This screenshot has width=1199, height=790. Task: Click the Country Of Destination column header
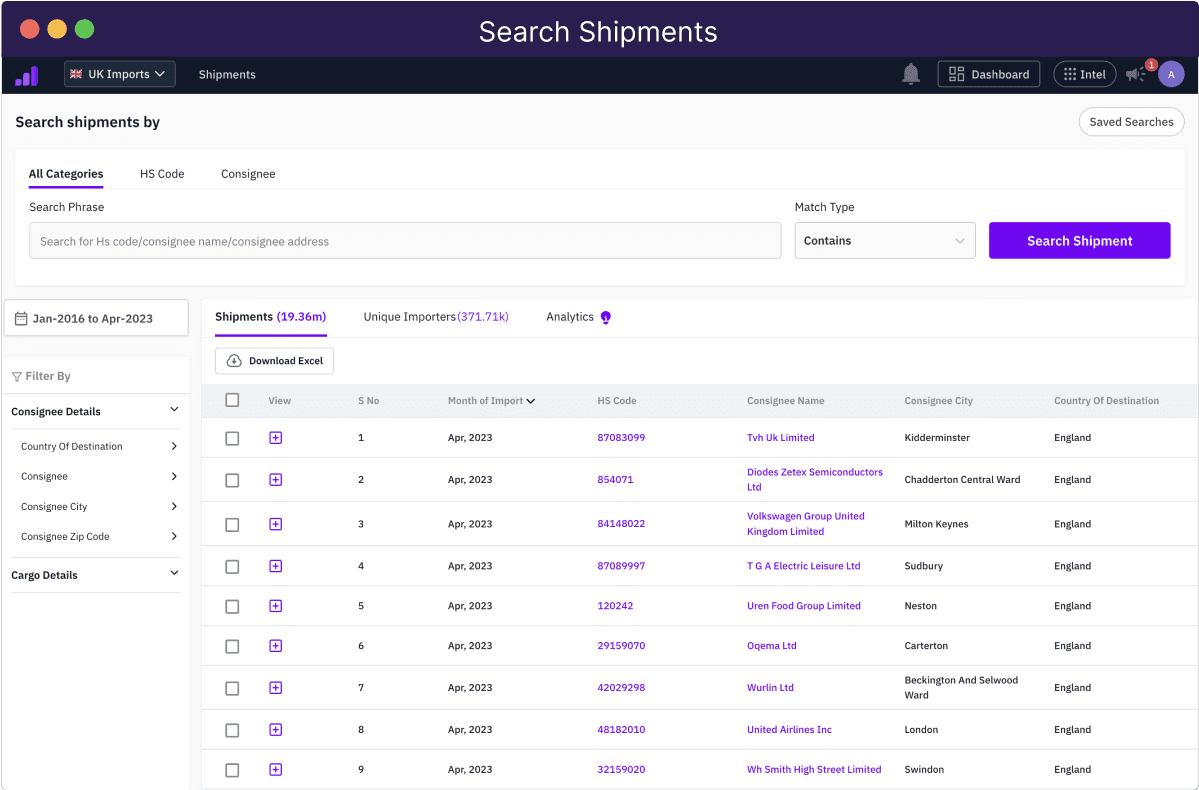[x=1106, y=401]
